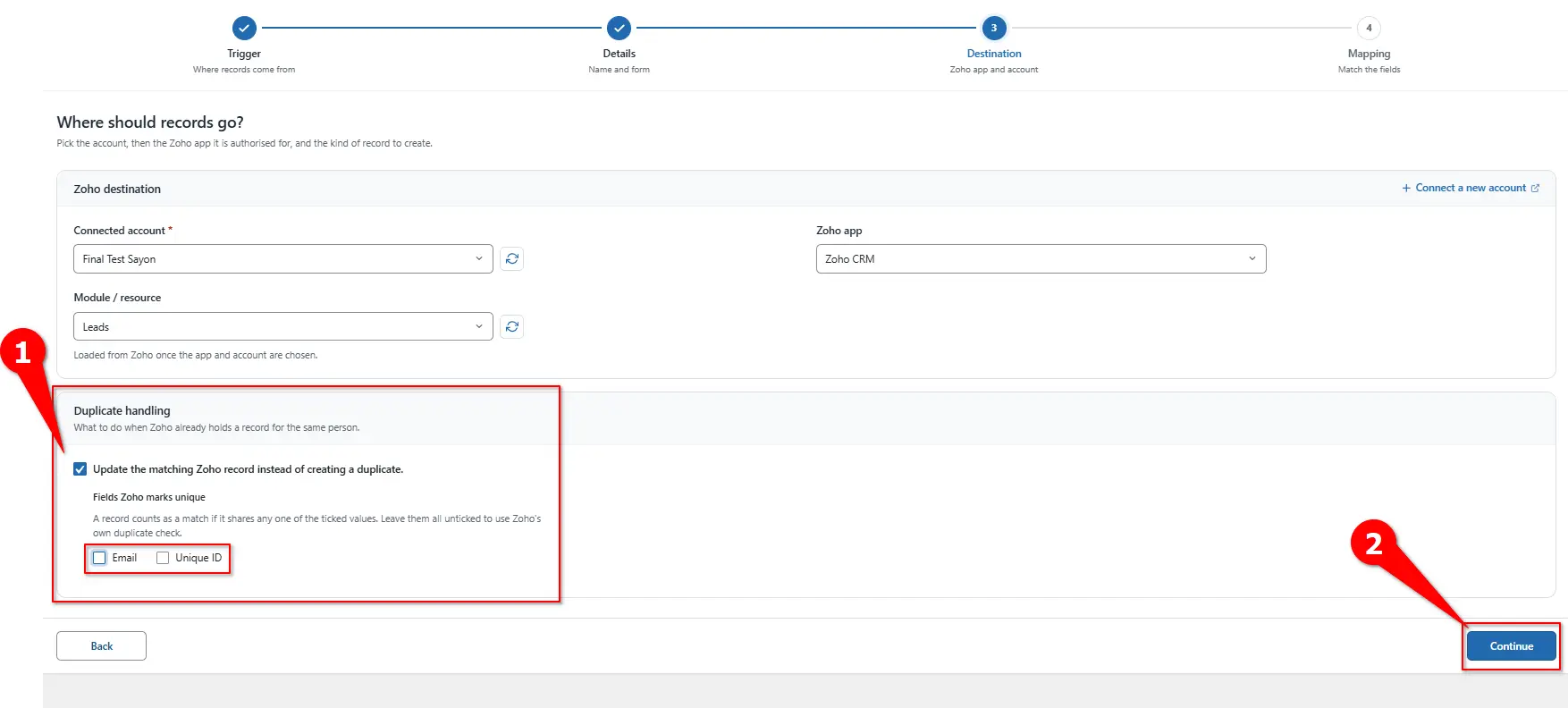Click the Details step checkmark circle
The image size is (1568, 708).
click(x=619, y=29)
